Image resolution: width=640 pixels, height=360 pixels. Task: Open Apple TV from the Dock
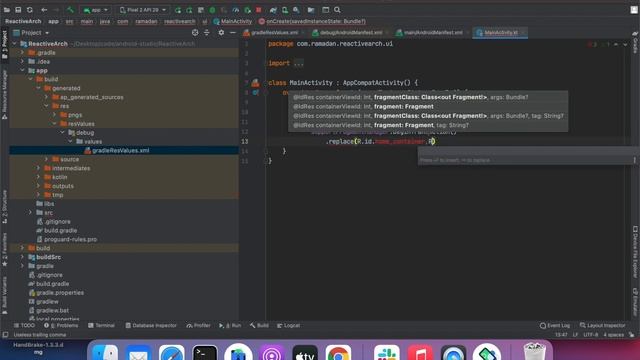tap(305, 353)
